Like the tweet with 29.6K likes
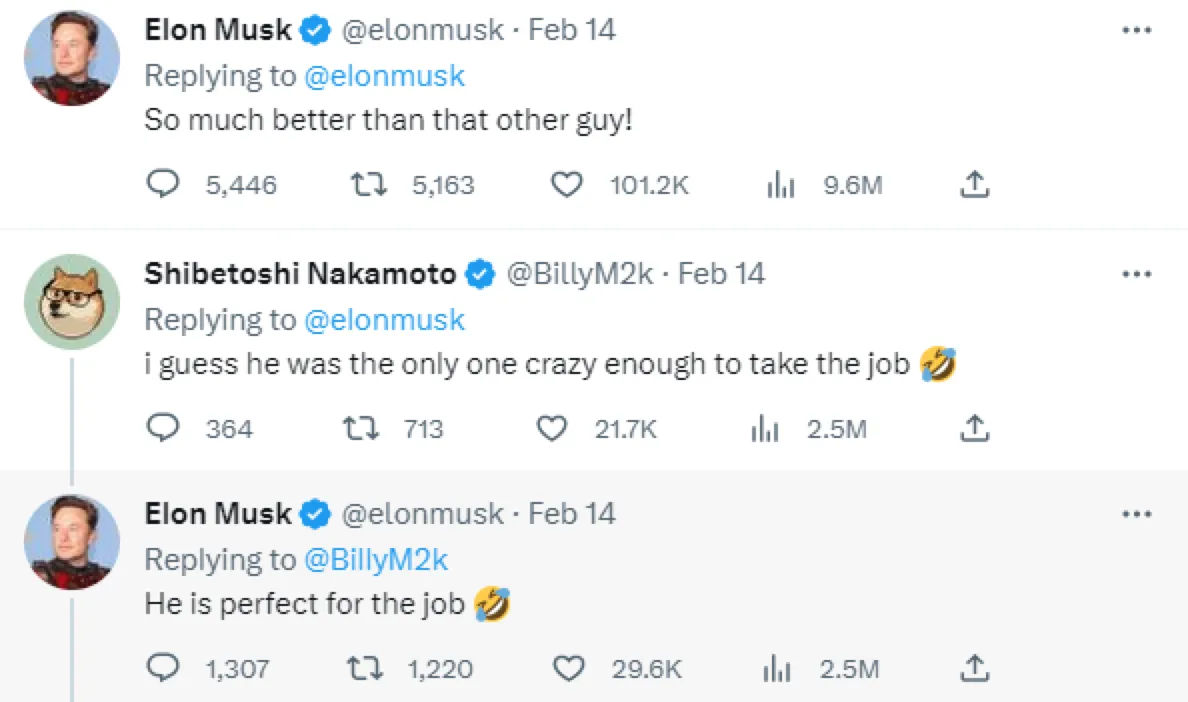The width and height of the screenshot is (1188, 702). coord(568,668)
